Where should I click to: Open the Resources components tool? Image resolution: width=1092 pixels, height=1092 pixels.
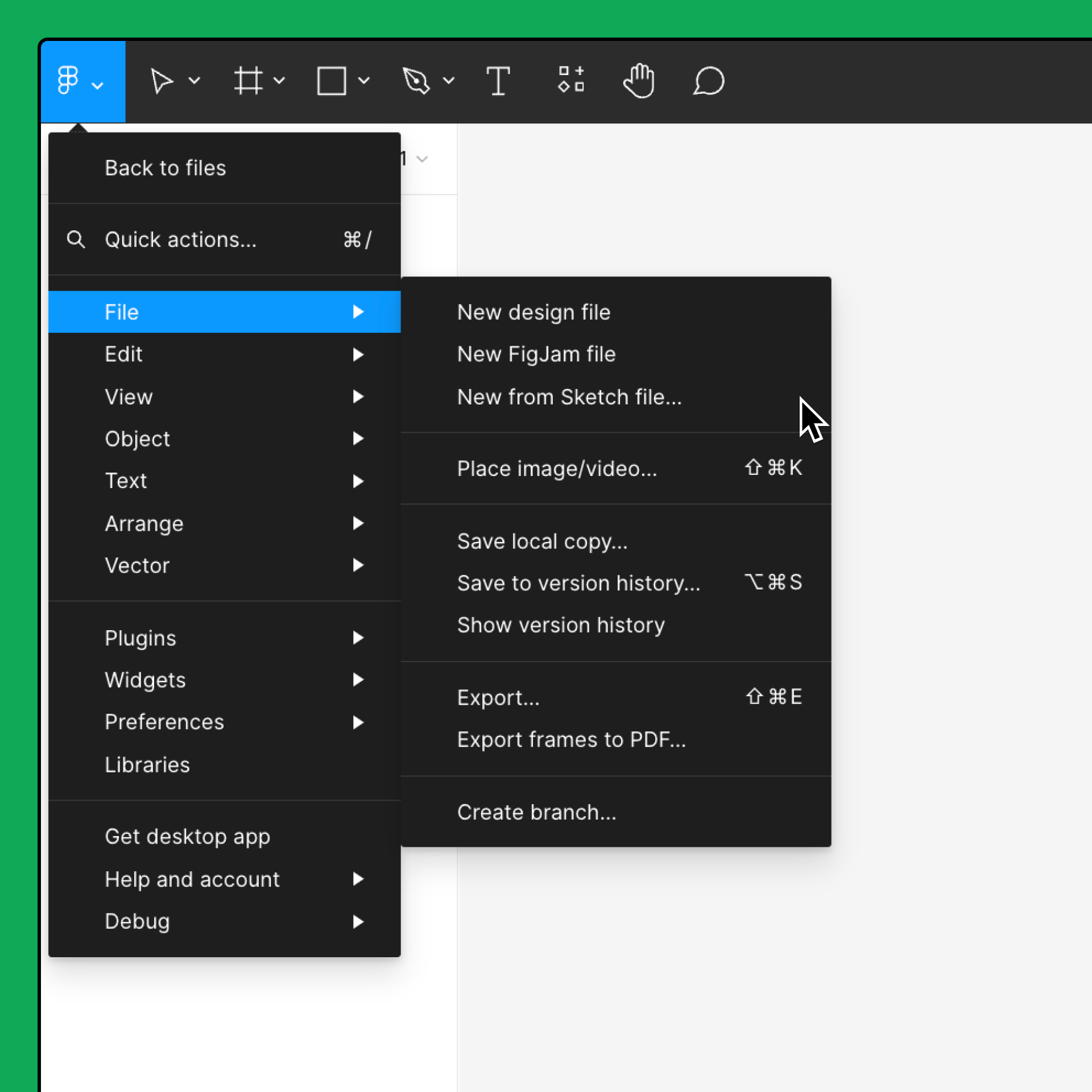(x=571, y=79)
